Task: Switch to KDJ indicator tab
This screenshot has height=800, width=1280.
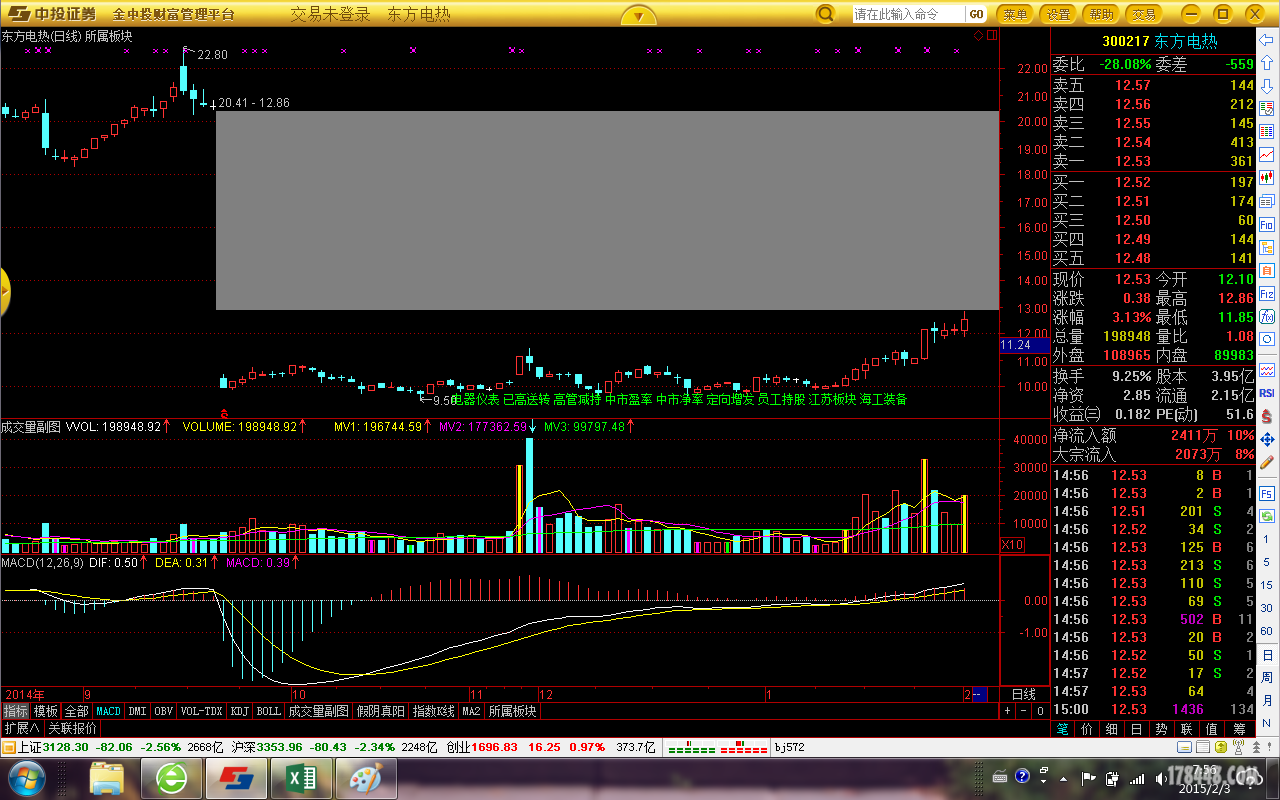Action: click(x=239, y=711)
